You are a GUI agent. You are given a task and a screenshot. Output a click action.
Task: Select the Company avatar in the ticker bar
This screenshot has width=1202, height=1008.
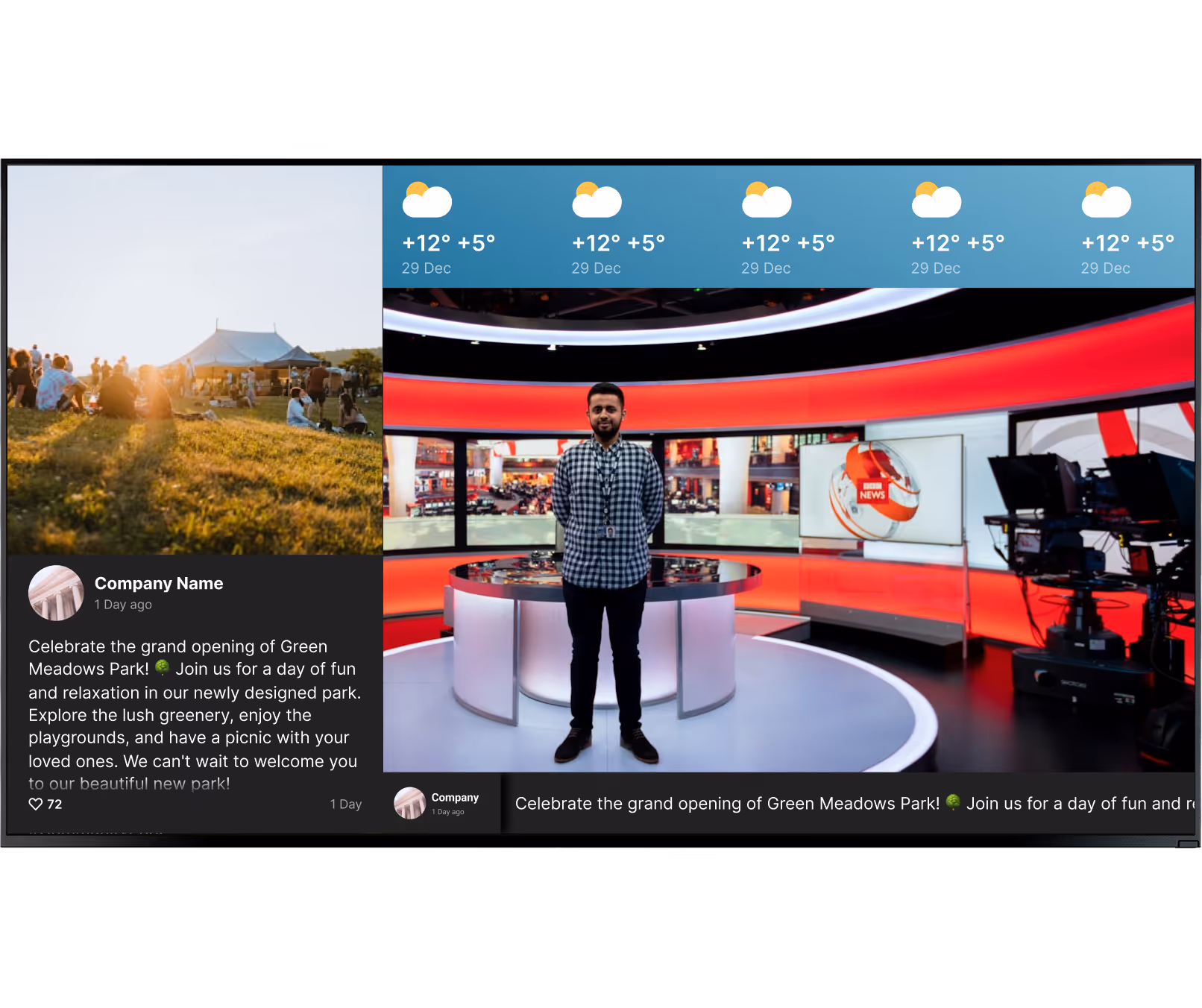click(x=409, y=804)
